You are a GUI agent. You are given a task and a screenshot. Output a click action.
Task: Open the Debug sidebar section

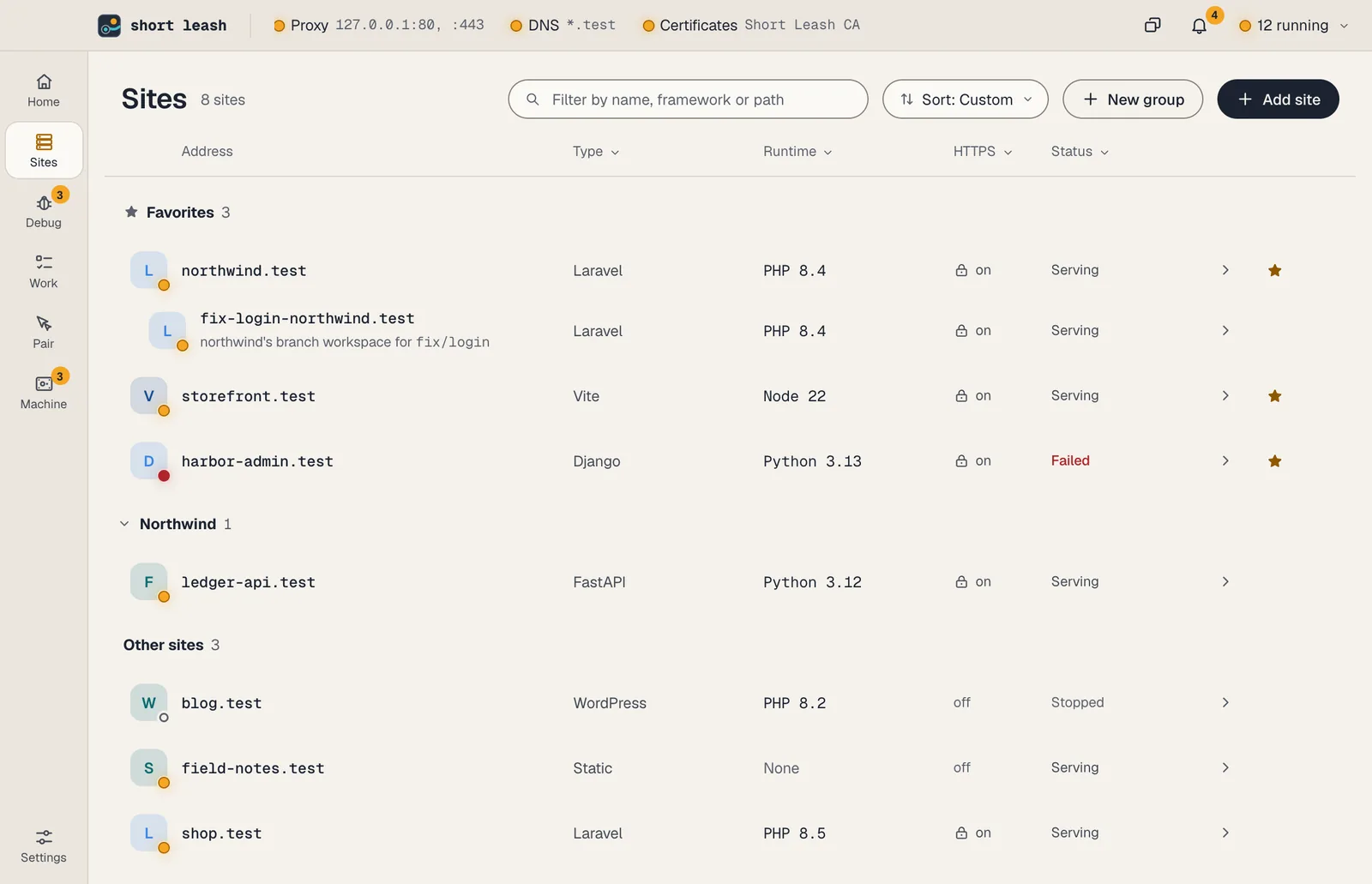pyautogui.click(x=44, y=211)
